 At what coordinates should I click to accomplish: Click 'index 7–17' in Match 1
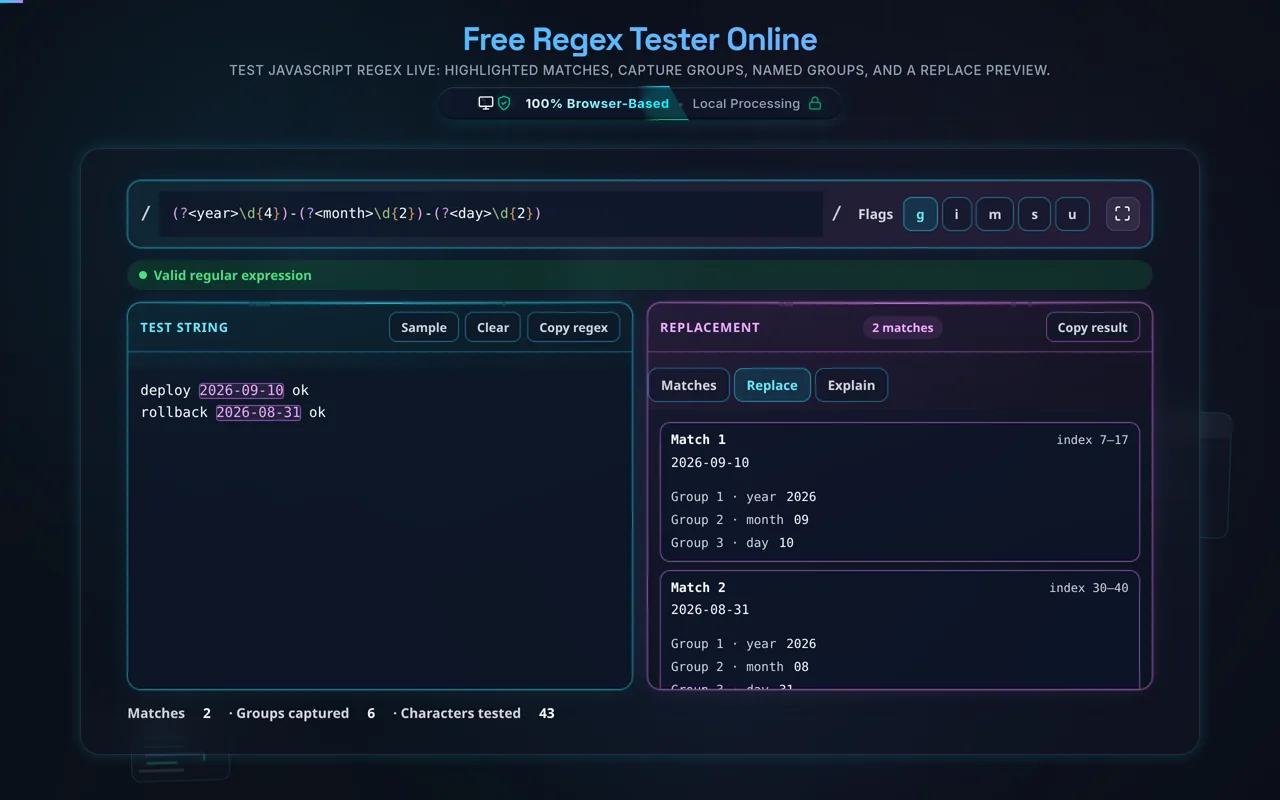pyautogui.click(x=1092, y=440)
